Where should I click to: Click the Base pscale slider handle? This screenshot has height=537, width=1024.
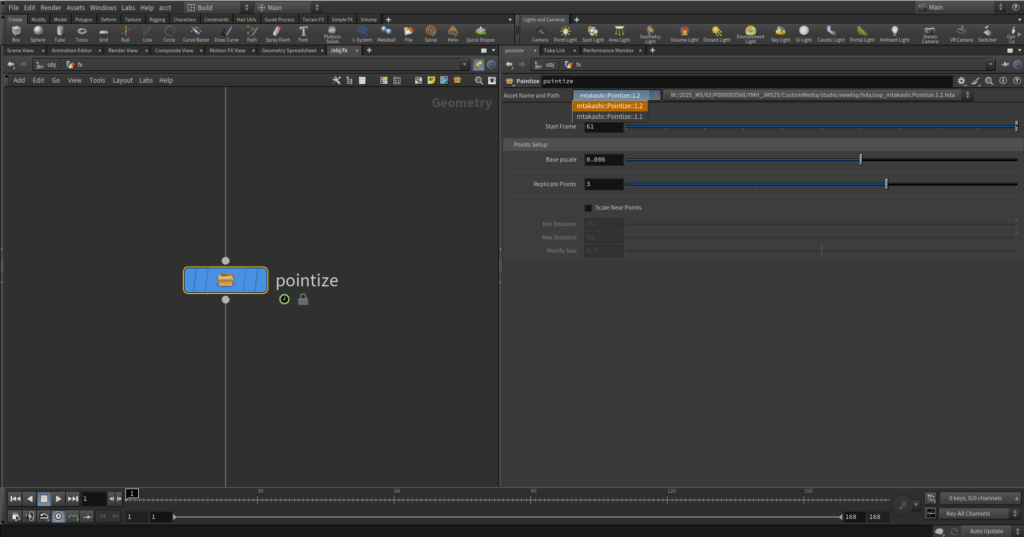(x=861, y=159)
